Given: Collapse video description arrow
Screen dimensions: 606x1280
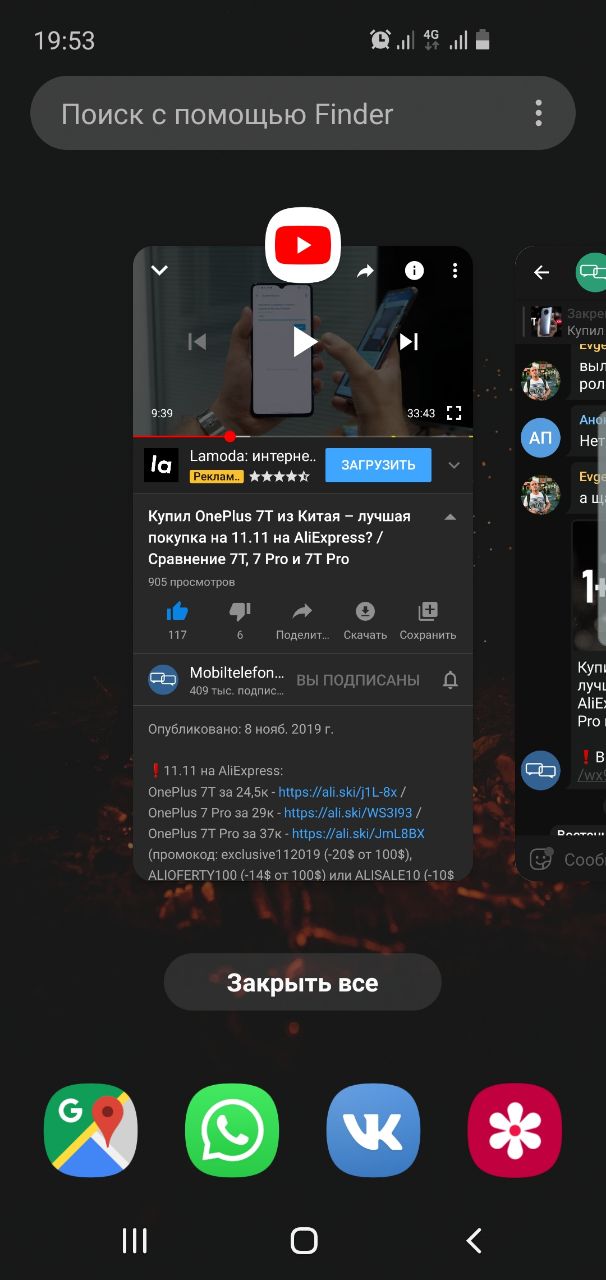Looking at the screenshot, I should click(x=450, y=517).
